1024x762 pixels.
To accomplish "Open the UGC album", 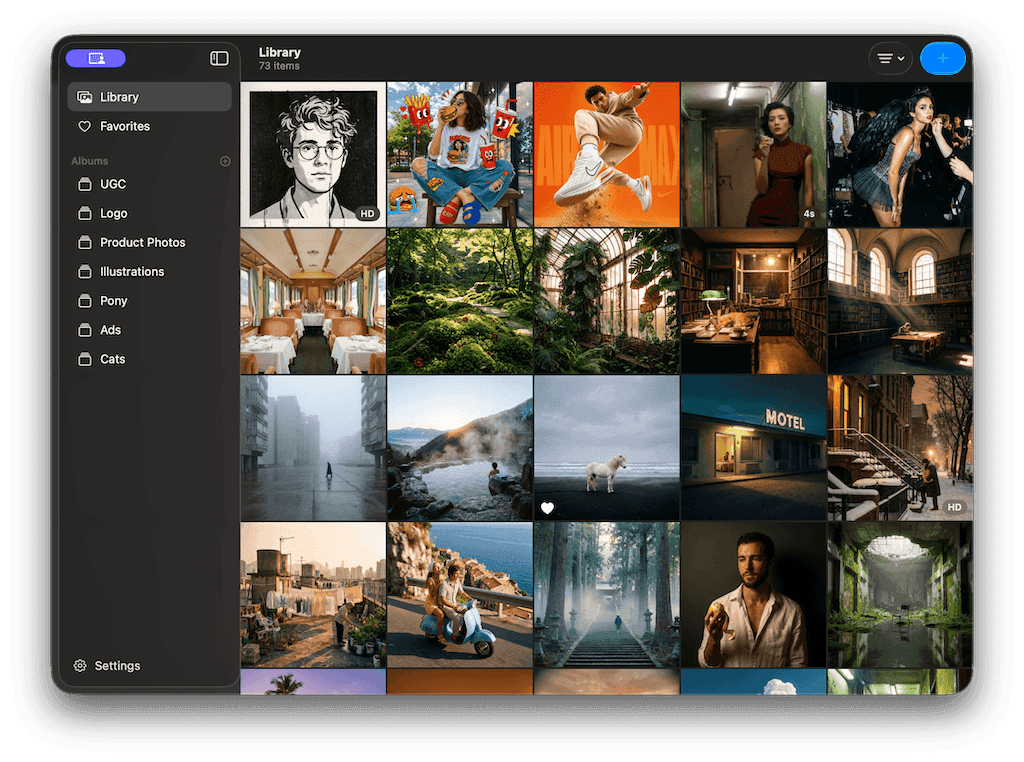I will (150, 184).
